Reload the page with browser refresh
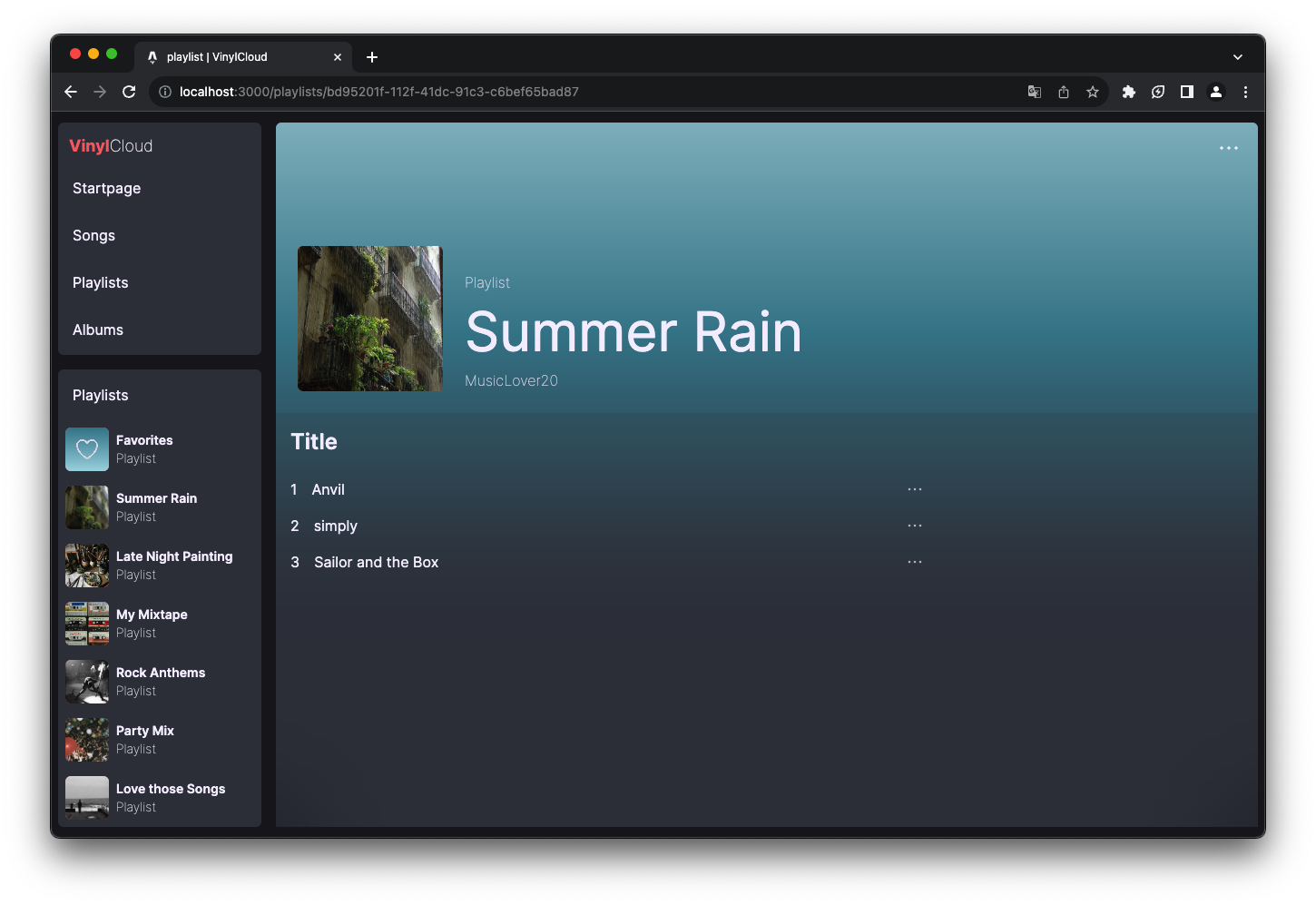The height and width of the screenshot is (905, 1316). tap(129, 92)
